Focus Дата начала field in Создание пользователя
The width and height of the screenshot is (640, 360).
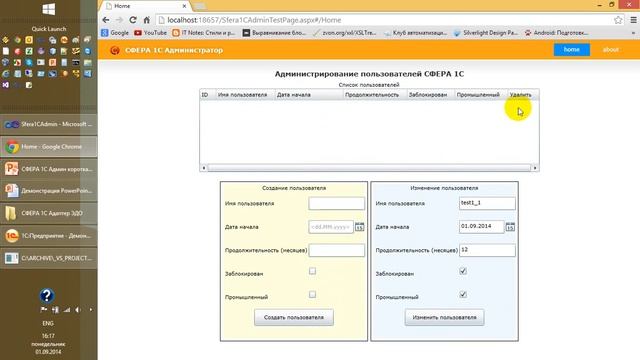pyautogui.click(x=331, y=227)
